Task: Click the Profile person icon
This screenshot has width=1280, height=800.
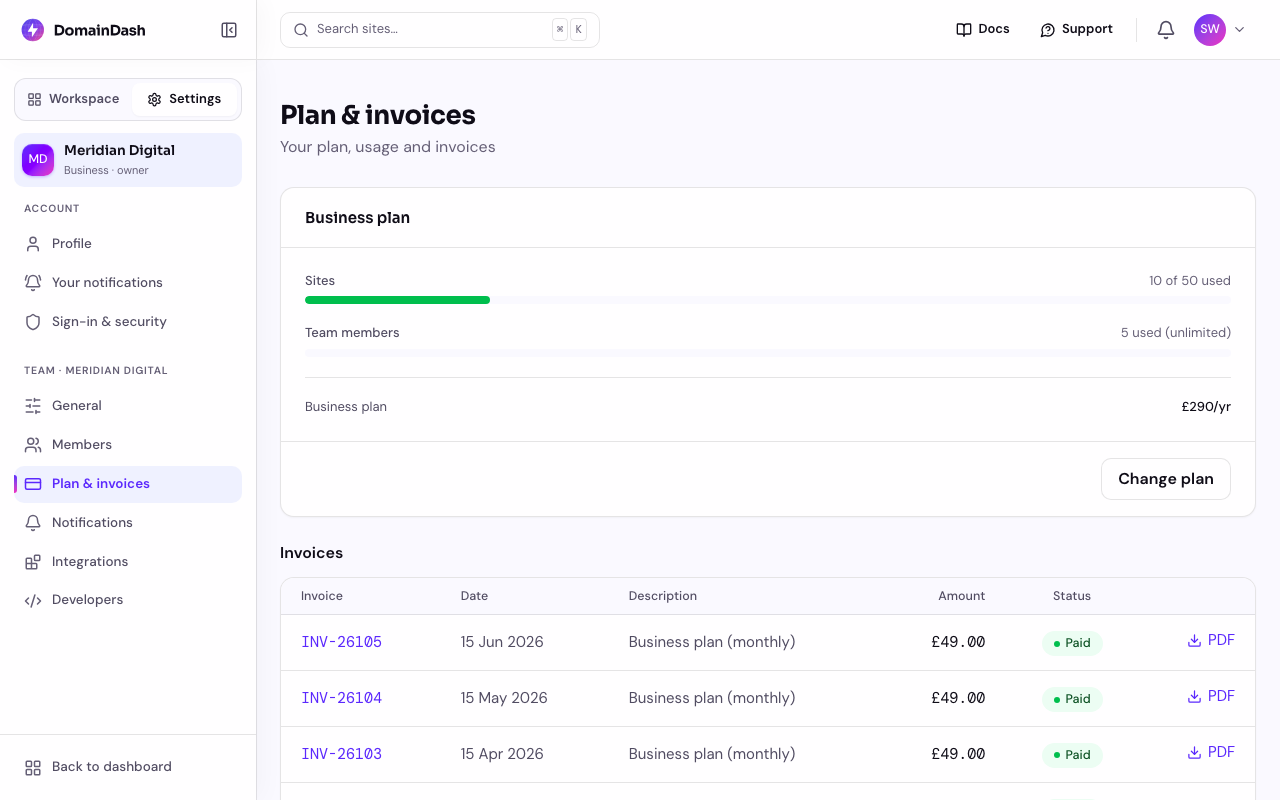Action: tap(33, 244)
